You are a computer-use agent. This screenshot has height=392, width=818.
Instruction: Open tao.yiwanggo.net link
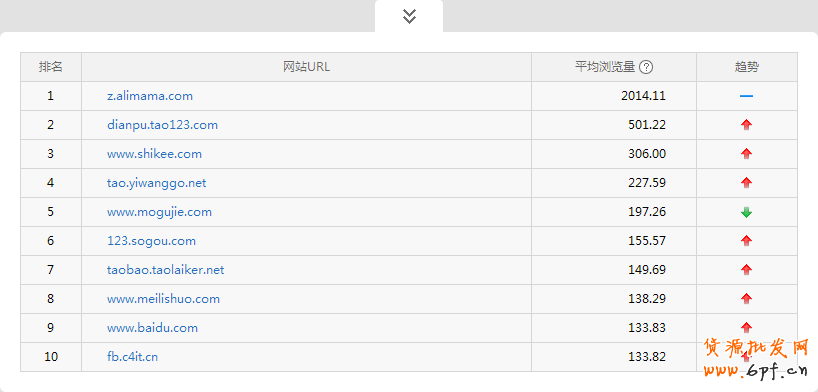(x=157, y=183)
